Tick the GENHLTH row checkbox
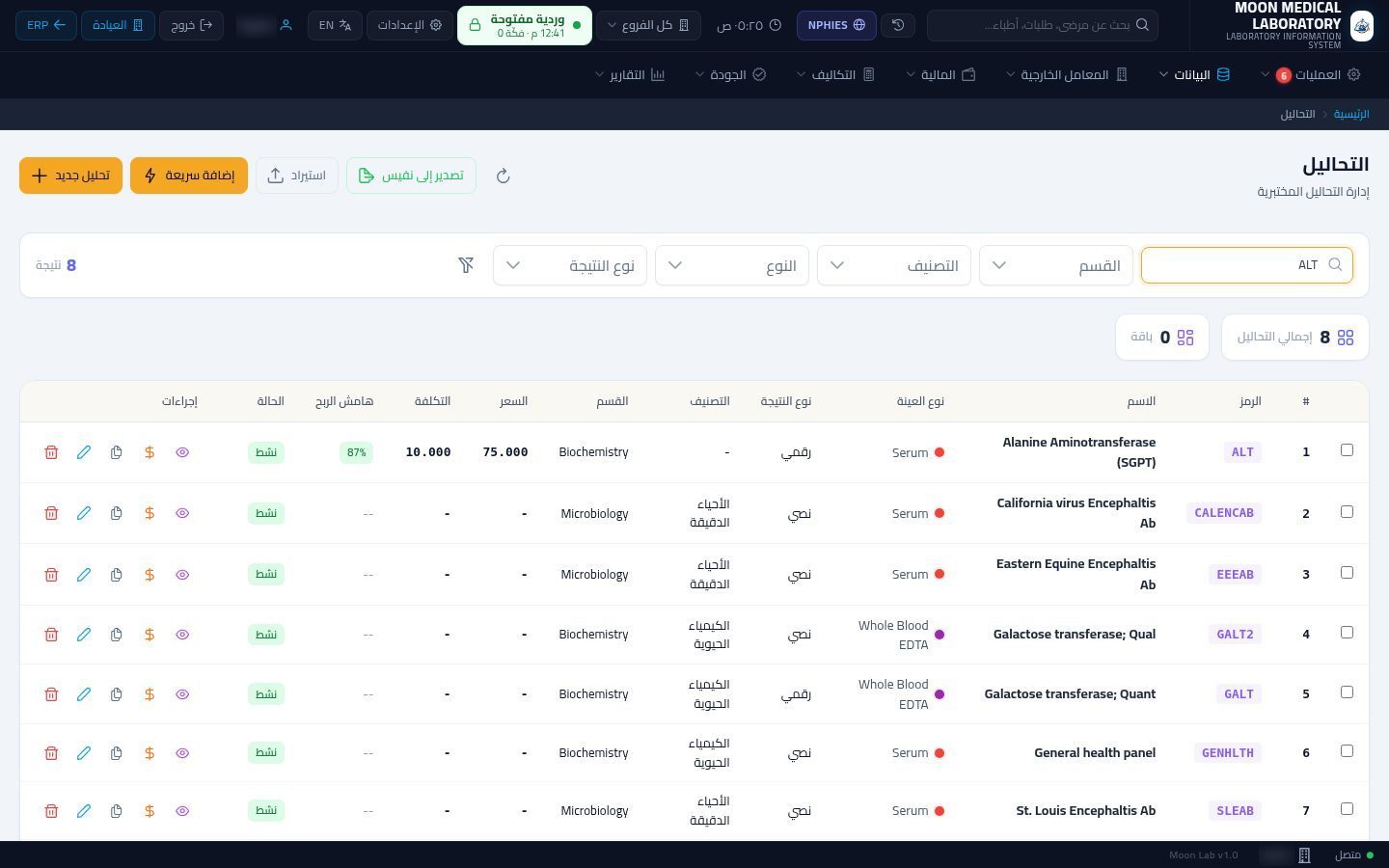 (1347, 751)
